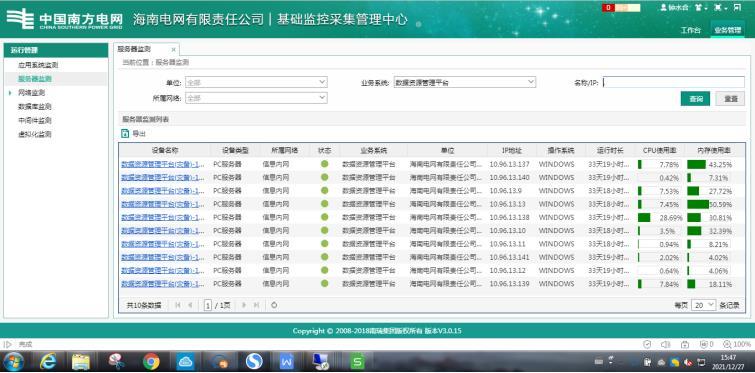Refresh the server monitoring table

274,305
